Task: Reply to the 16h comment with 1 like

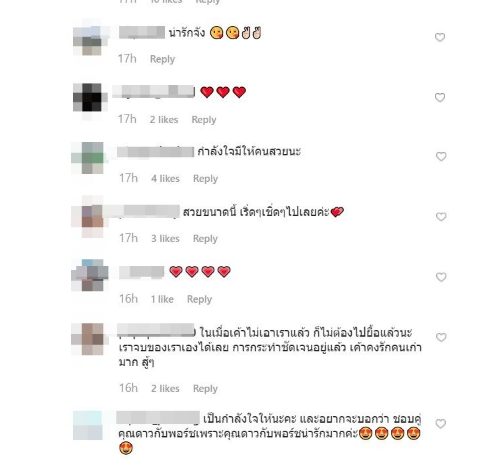Action: (199, 299)
